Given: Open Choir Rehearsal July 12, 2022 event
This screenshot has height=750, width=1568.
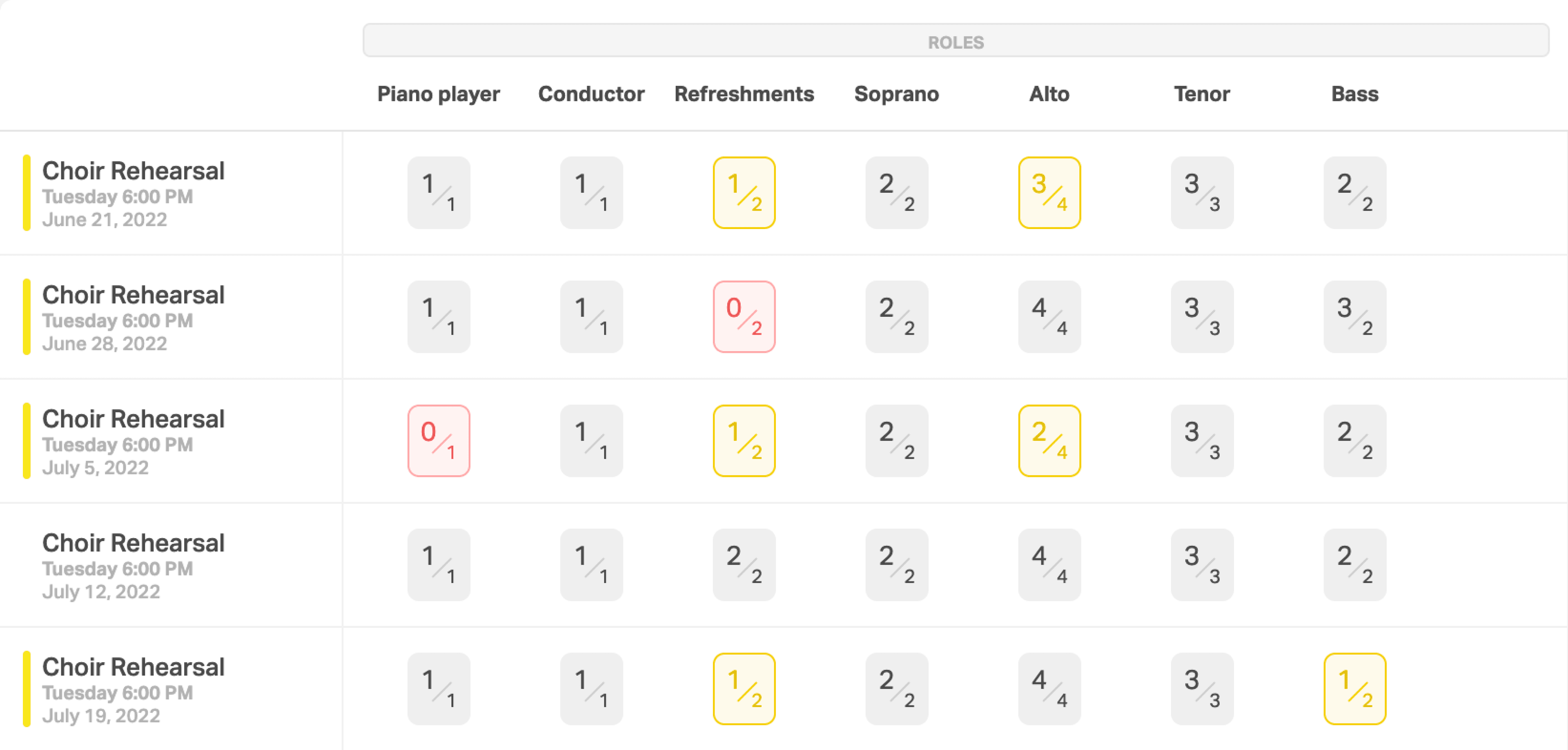Looking at the screenshot, I should click(x=133, y=565).
